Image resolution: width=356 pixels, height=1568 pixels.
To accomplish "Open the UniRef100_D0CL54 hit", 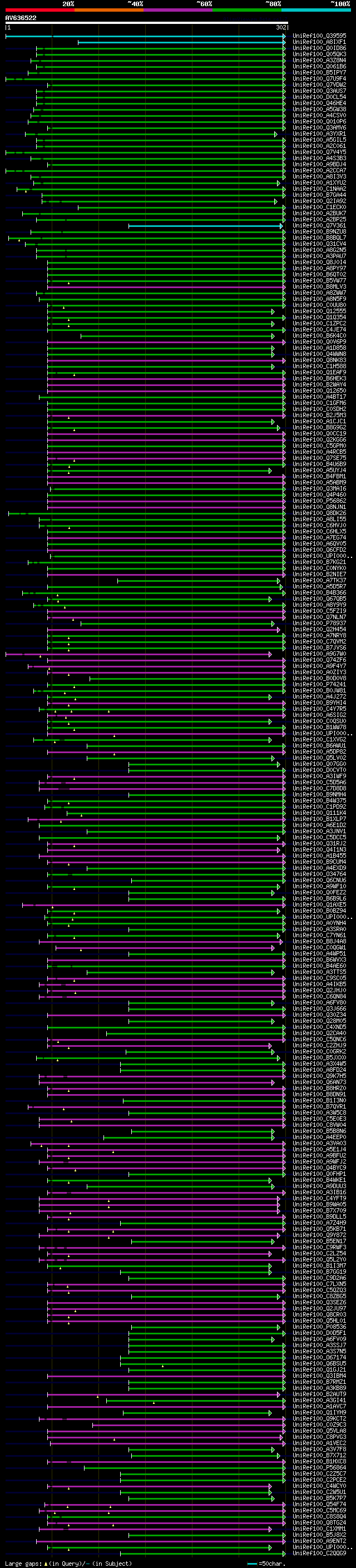I will 319,97.
